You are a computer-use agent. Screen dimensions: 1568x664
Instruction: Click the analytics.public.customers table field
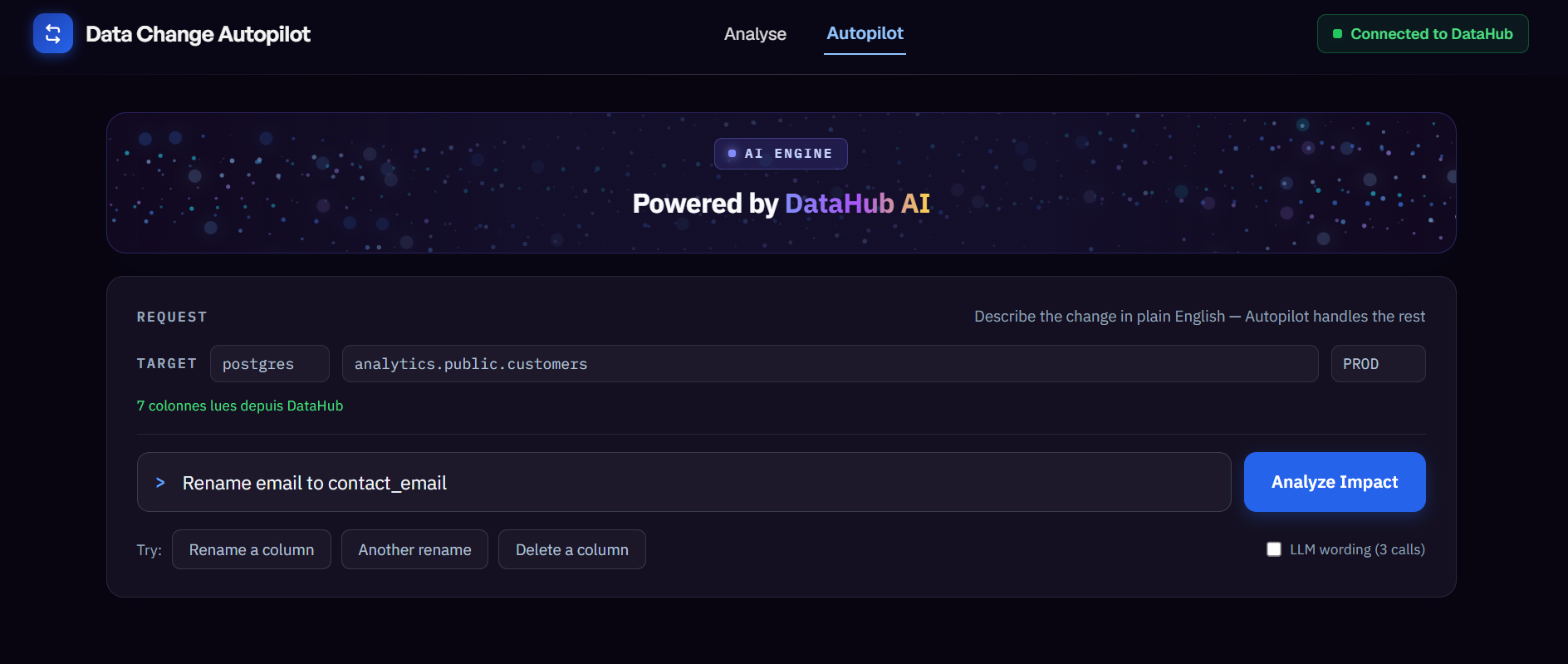830,364
